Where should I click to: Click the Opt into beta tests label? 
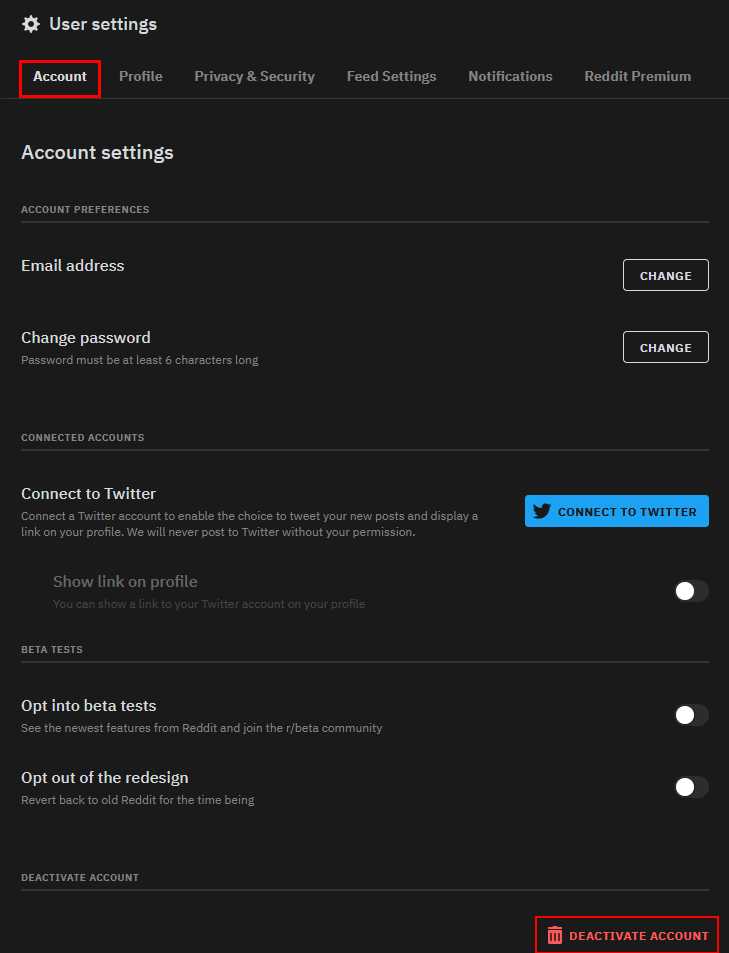(89, 706)
